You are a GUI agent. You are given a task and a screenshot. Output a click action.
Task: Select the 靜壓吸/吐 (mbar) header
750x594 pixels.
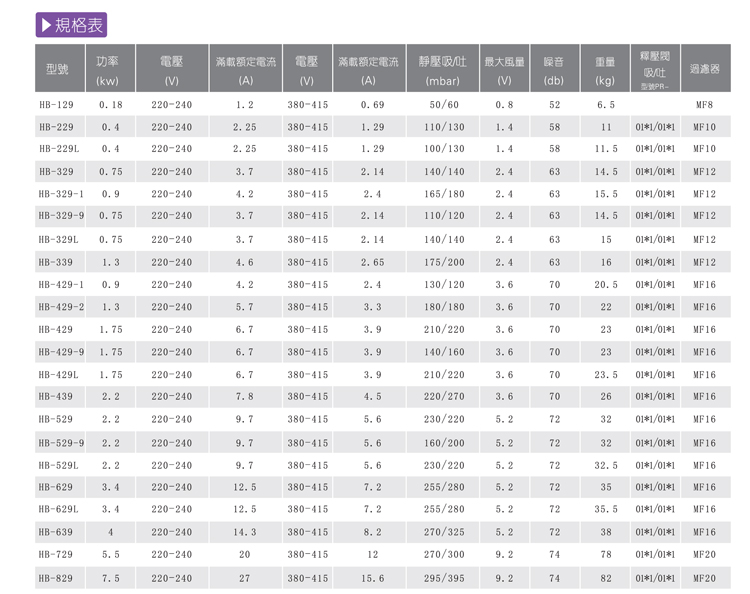tap(442, 71)
